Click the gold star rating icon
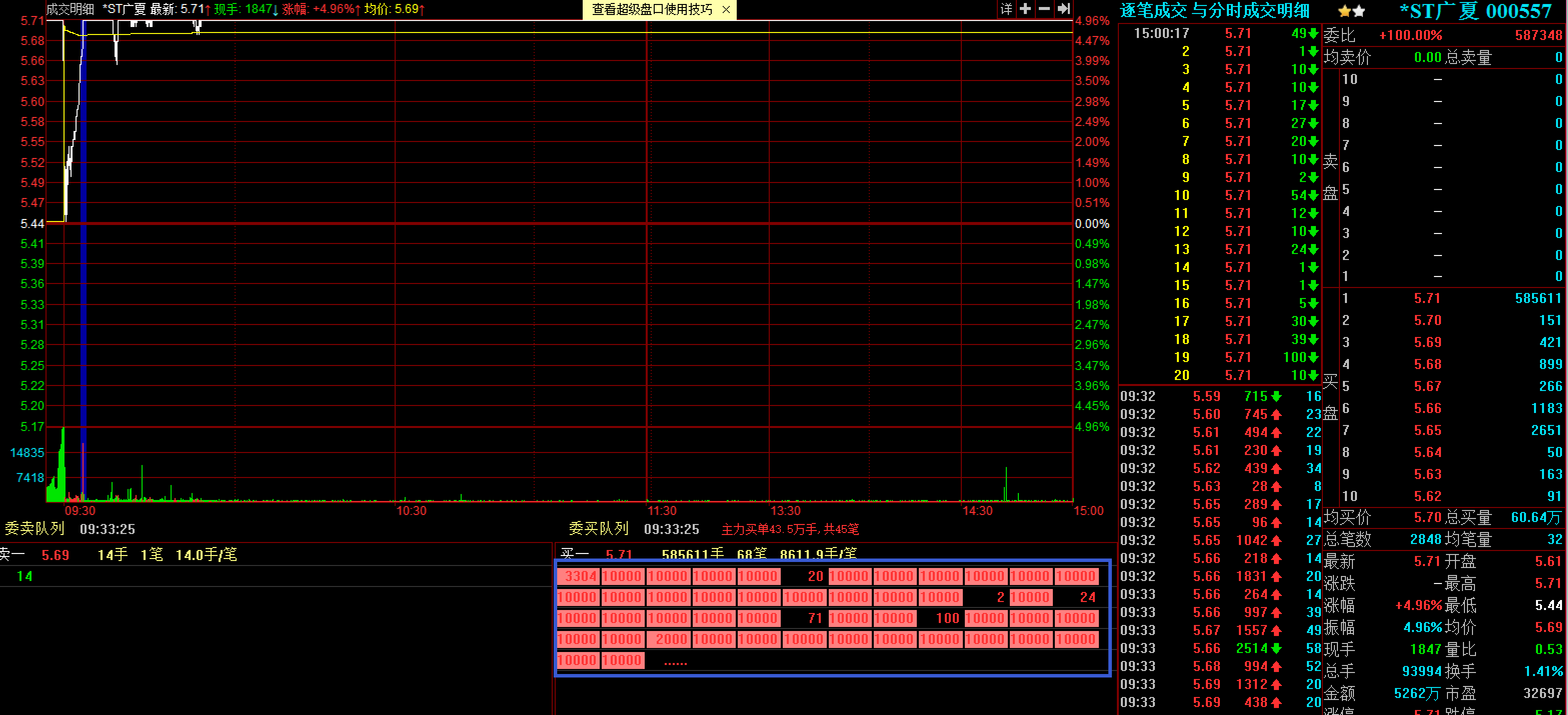Screen dimensions: 1568x715 pyautogui.click(x=1344, y=11)
